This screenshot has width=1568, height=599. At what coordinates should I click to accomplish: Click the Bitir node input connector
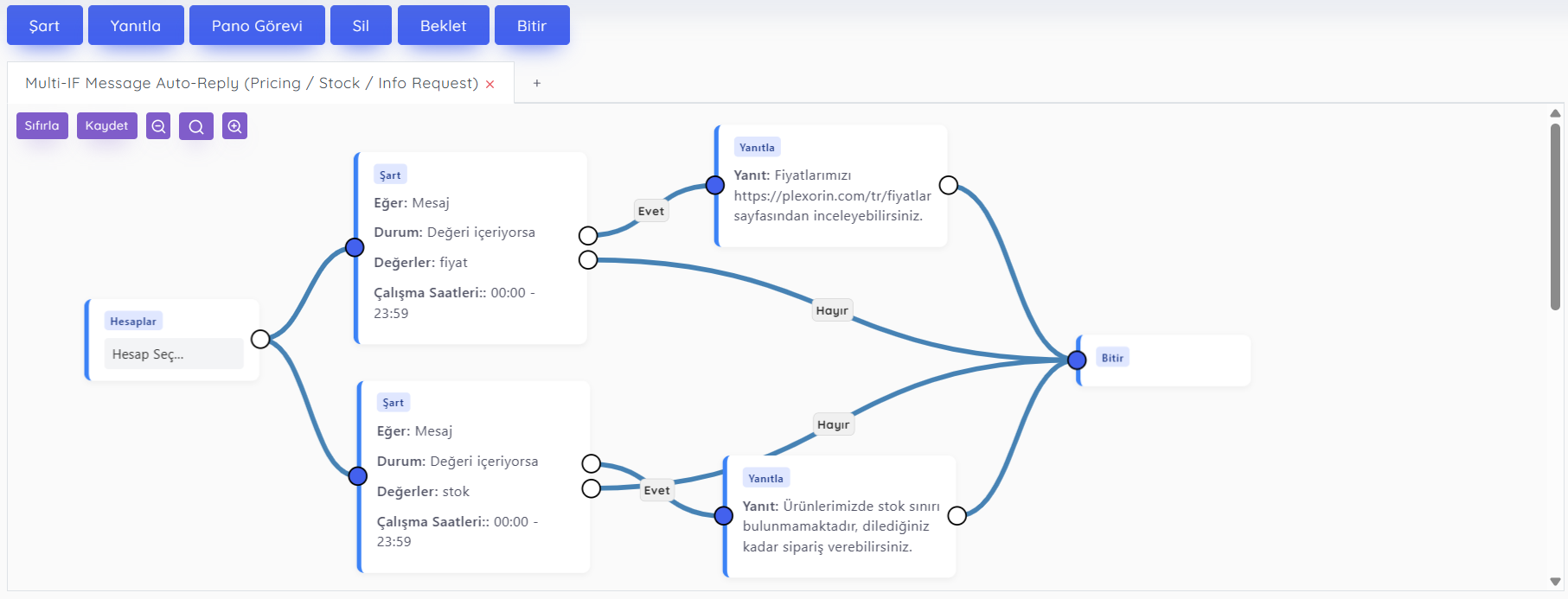[1077, 360]
